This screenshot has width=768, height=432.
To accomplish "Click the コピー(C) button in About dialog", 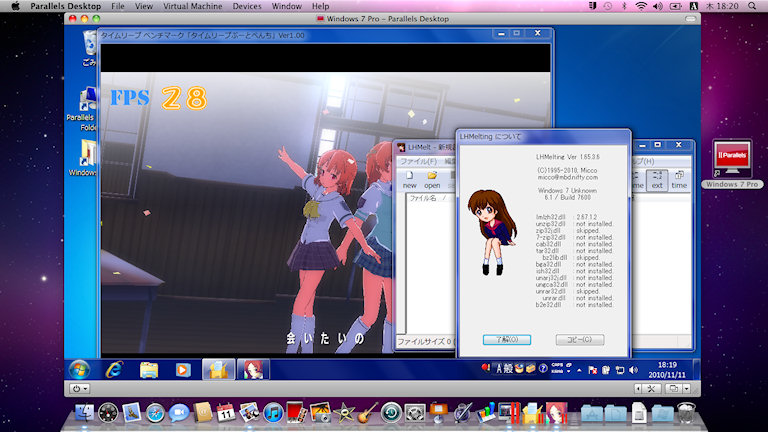I will point(579,339).
